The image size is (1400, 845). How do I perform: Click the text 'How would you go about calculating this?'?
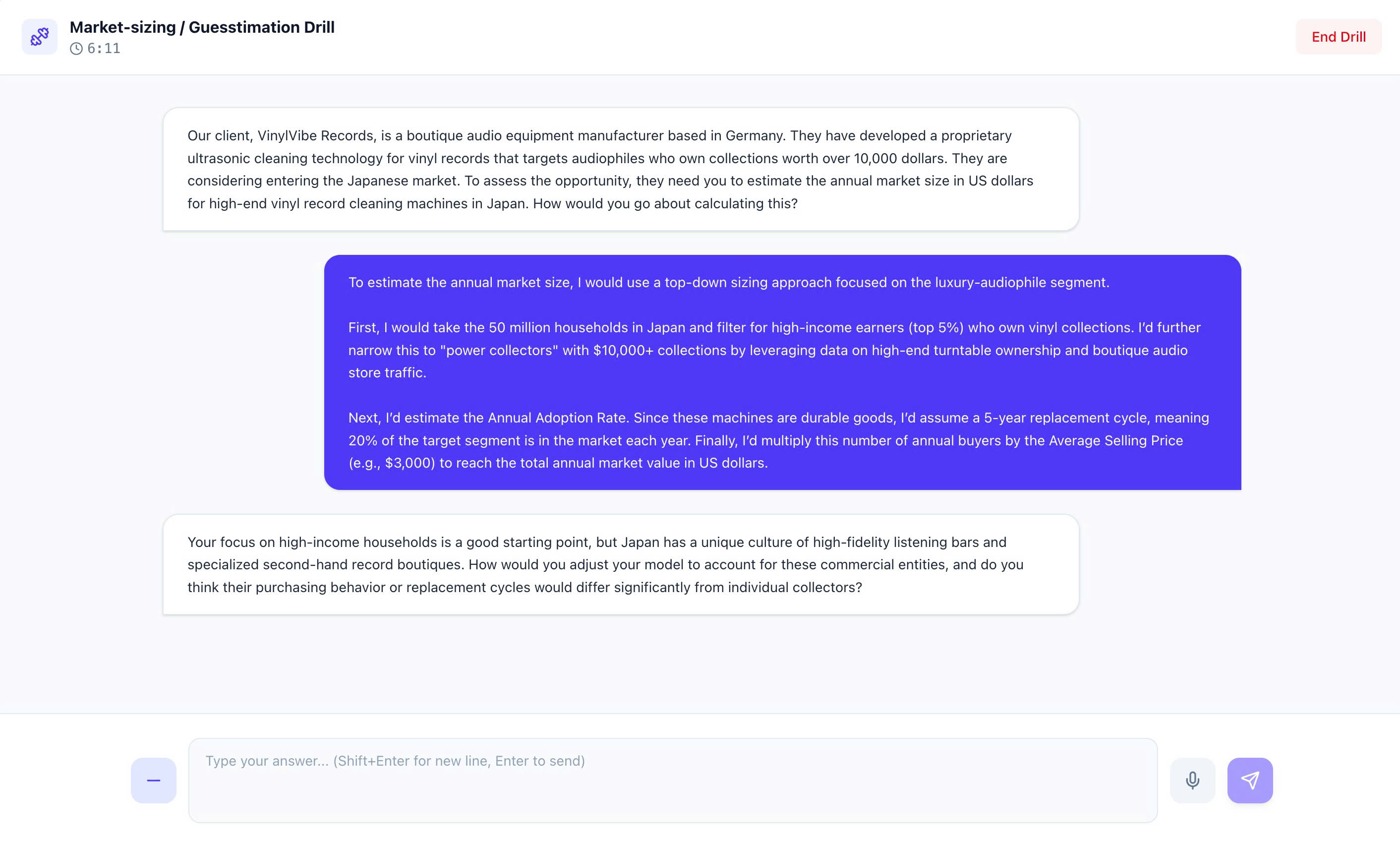665,203
